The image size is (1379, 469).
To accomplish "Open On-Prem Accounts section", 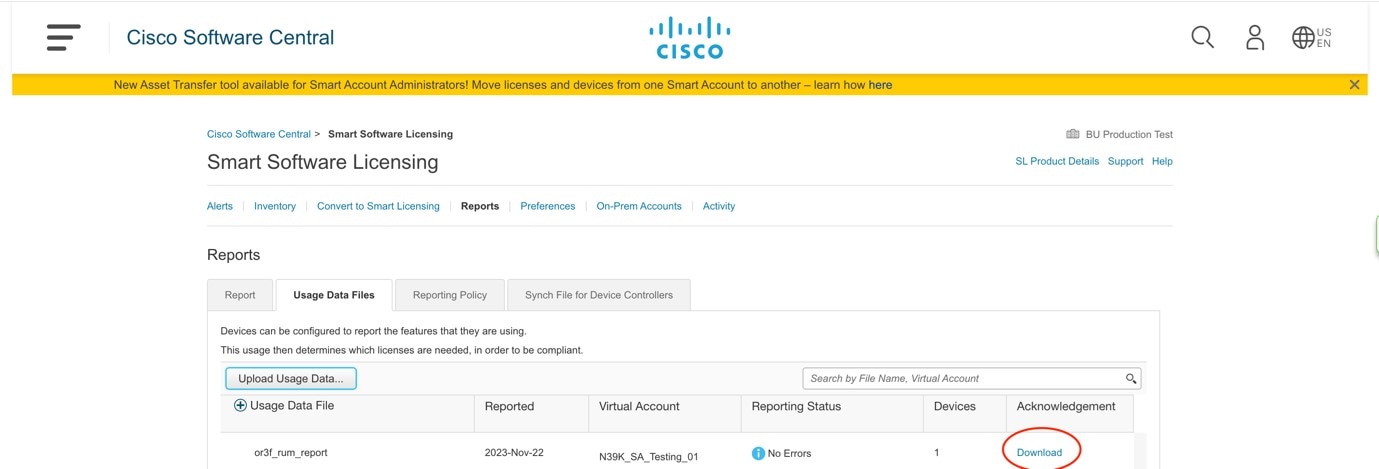I will coord(639,206).
